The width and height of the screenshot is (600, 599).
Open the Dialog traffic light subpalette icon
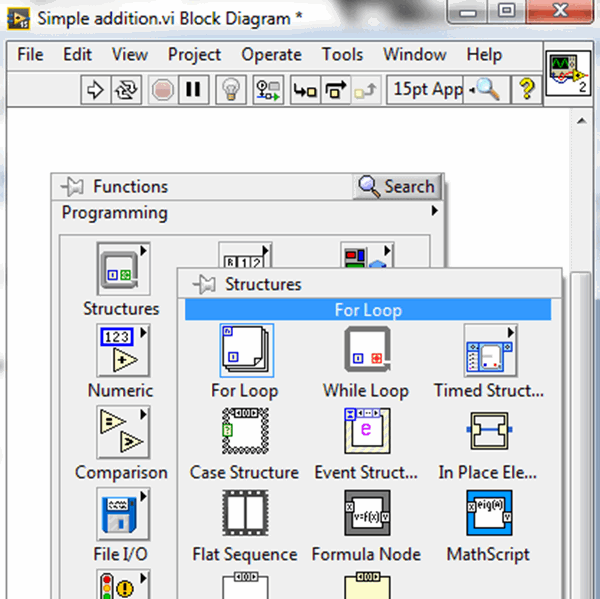point(123,584)
